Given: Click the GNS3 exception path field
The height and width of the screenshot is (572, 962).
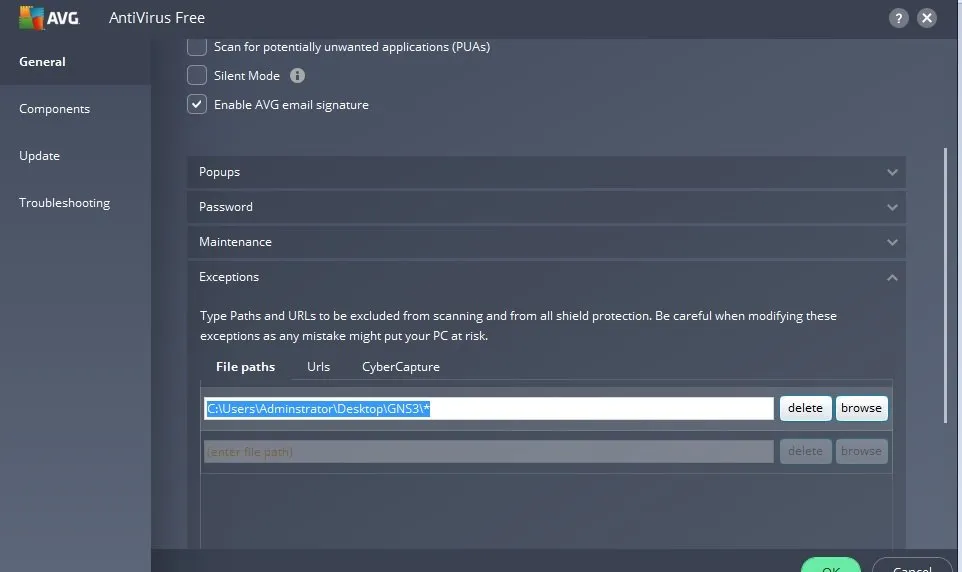Looking at the screenshot, I should (489, 409).
